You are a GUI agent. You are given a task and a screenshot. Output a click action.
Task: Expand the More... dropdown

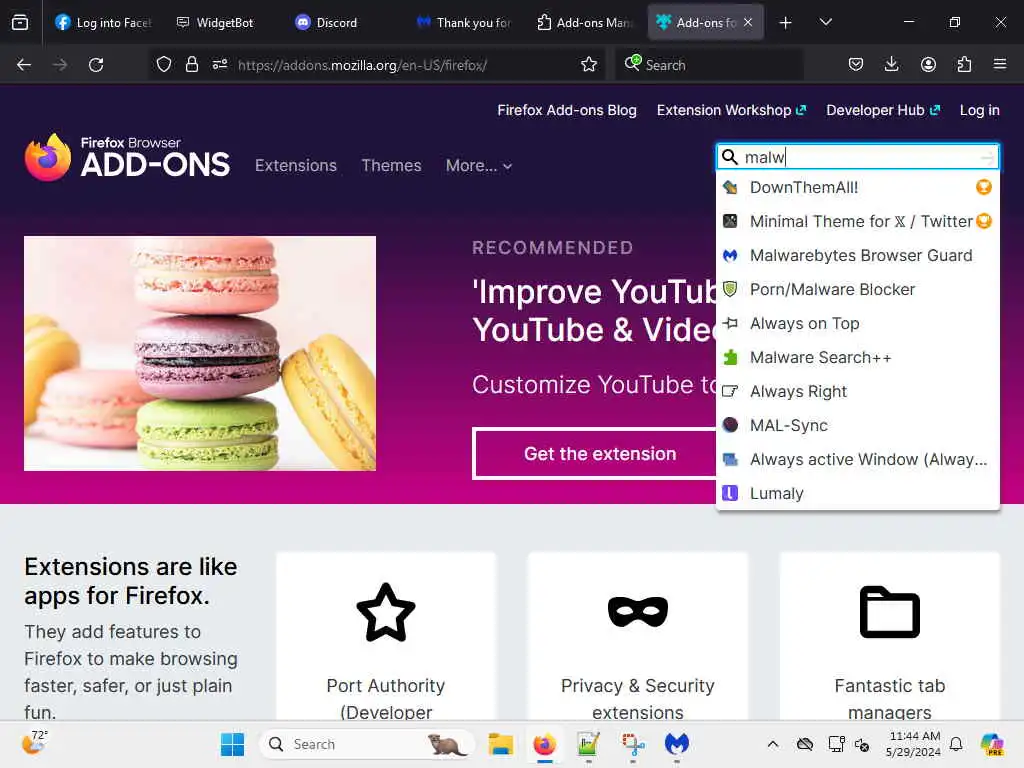479,166
